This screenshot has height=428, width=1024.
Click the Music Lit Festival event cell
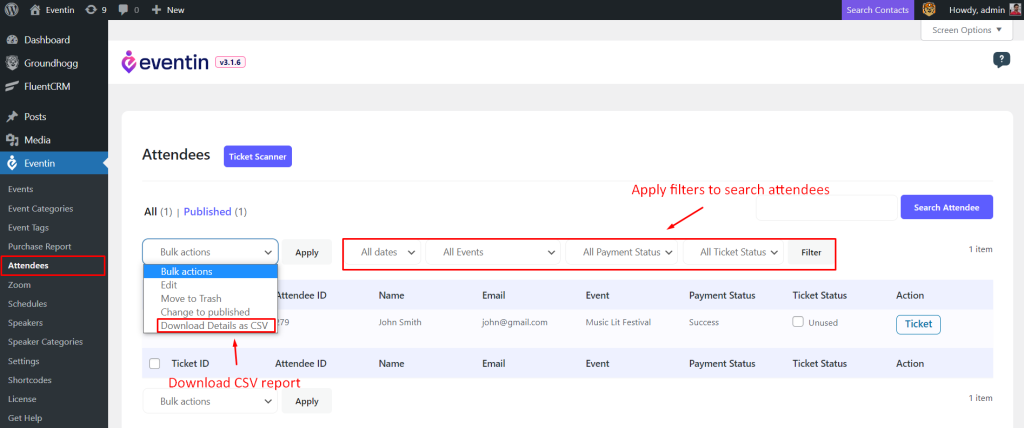coord(618,322)
